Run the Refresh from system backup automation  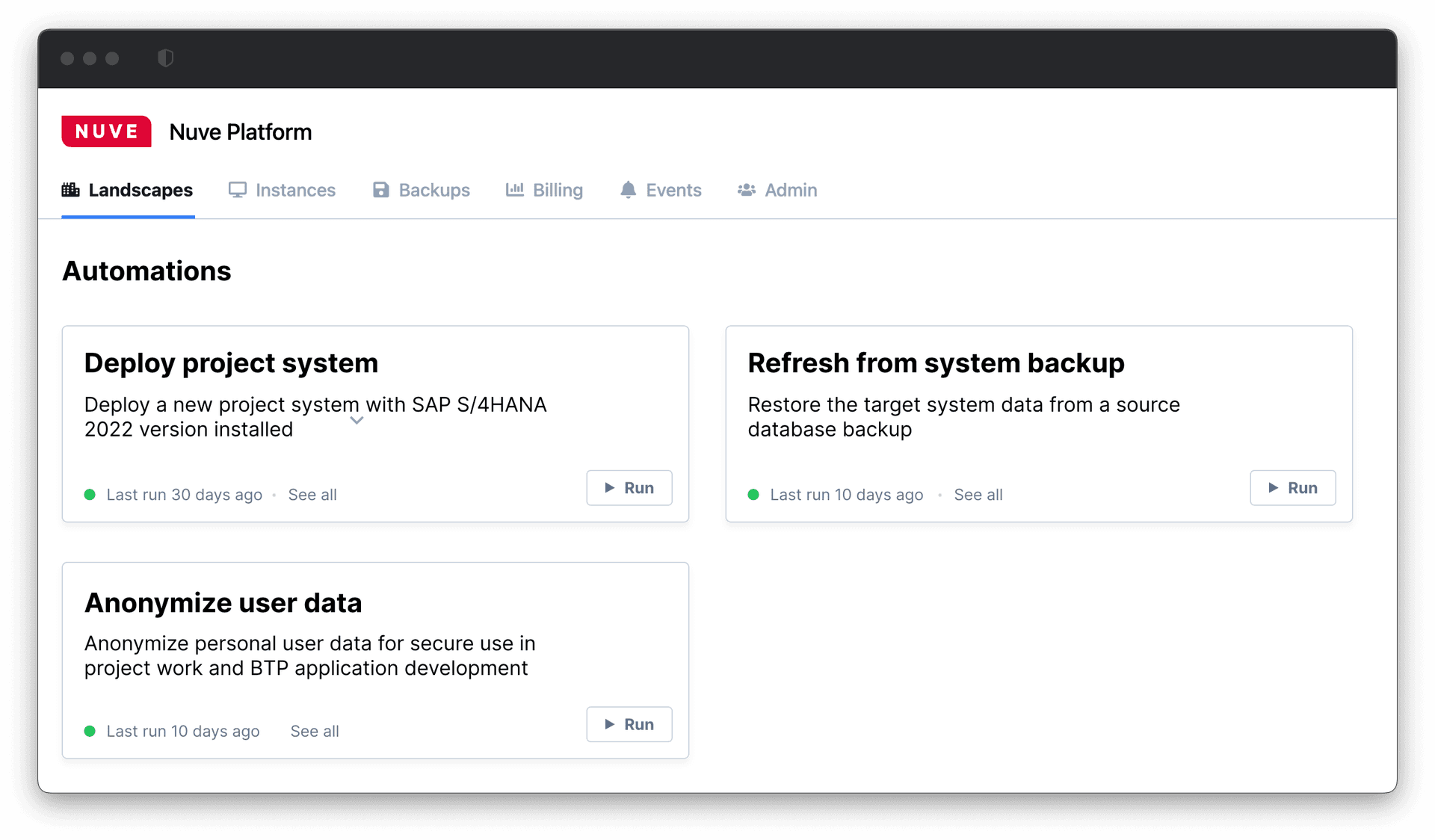tap(1293, 488)
